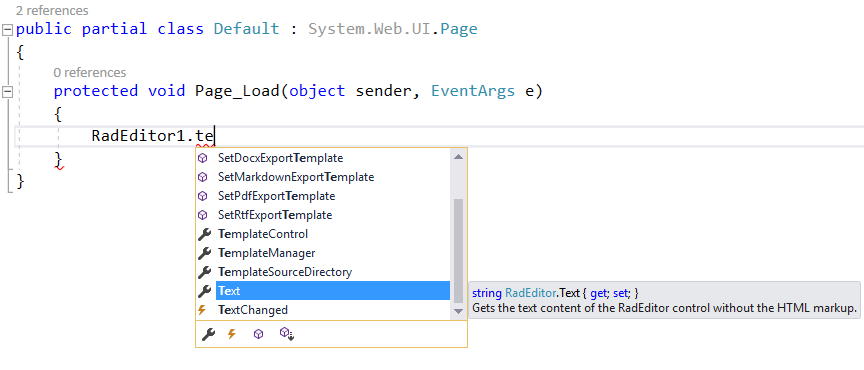864x370 pixels.
Task: Click method cube icon beside SetRtfExportTemplate
Action: (x=203, y=215)
